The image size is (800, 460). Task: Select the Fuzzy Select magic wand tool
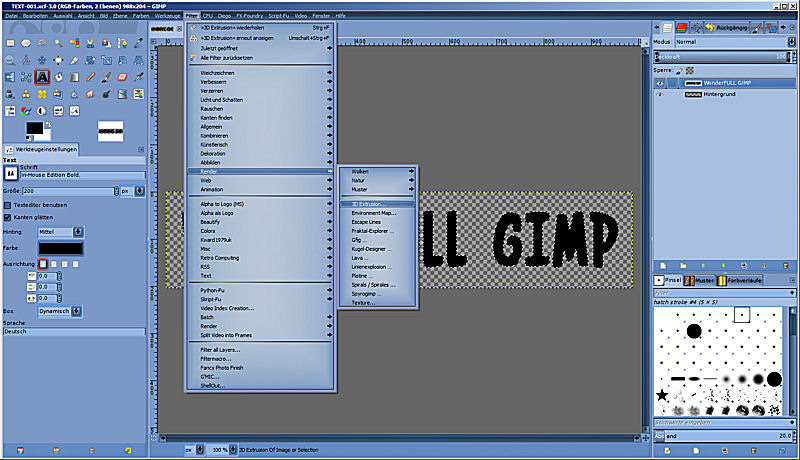[59, 43]
